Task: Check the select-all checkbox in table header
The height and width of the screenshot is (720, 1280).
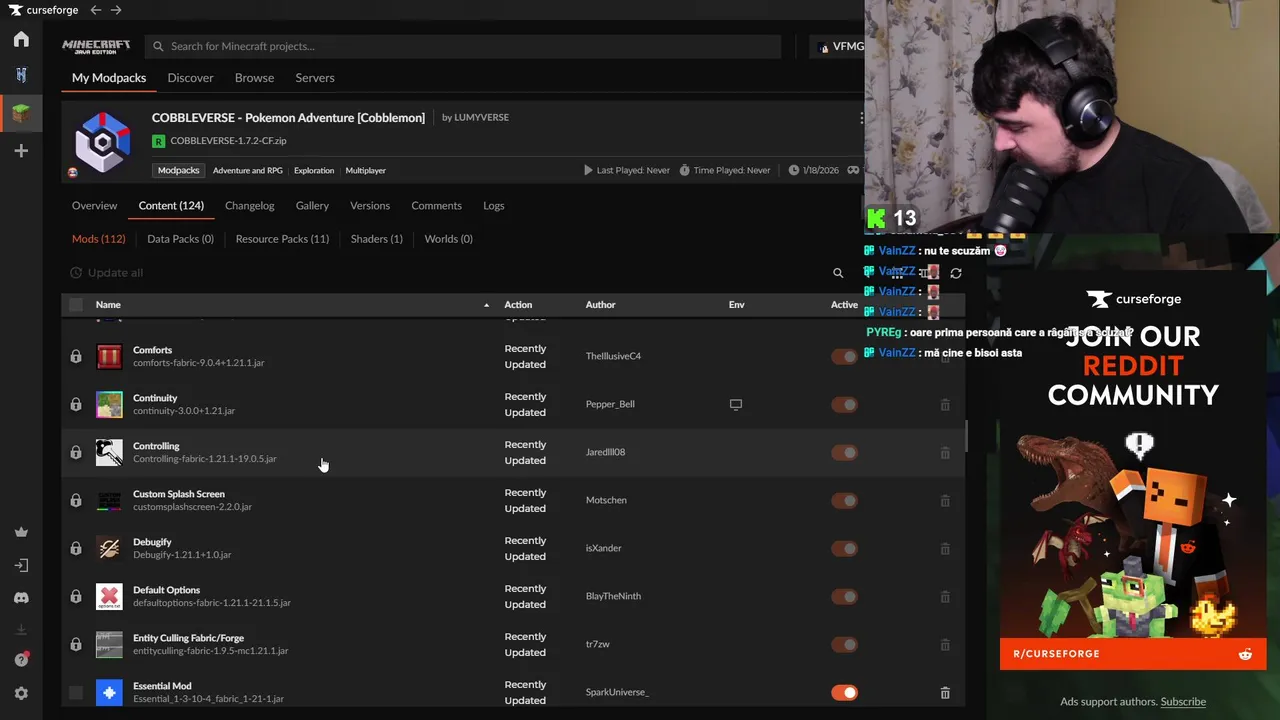Action: [76, 305]
